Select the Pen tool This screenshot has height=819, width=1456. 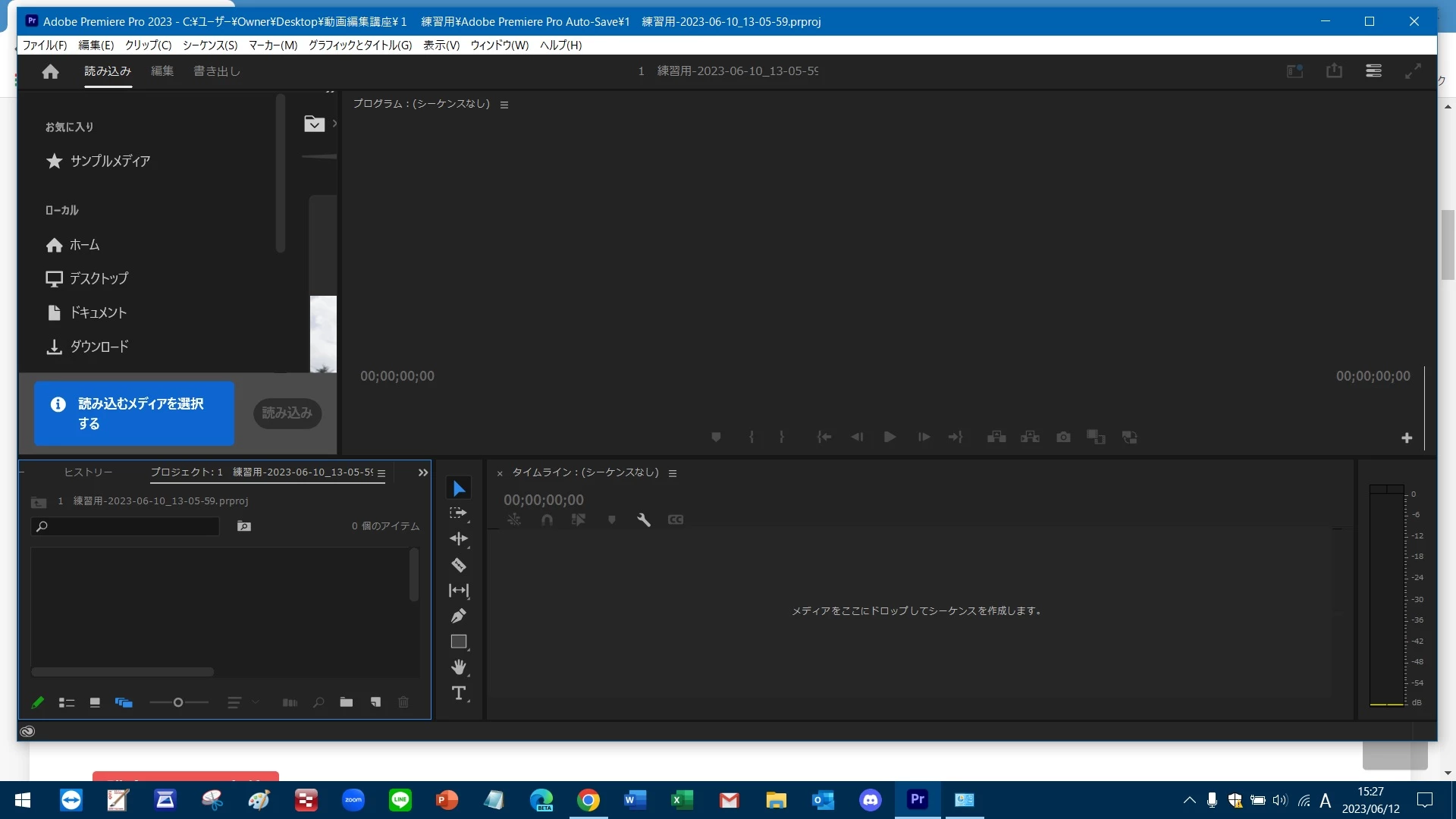[x=459, y=616]
